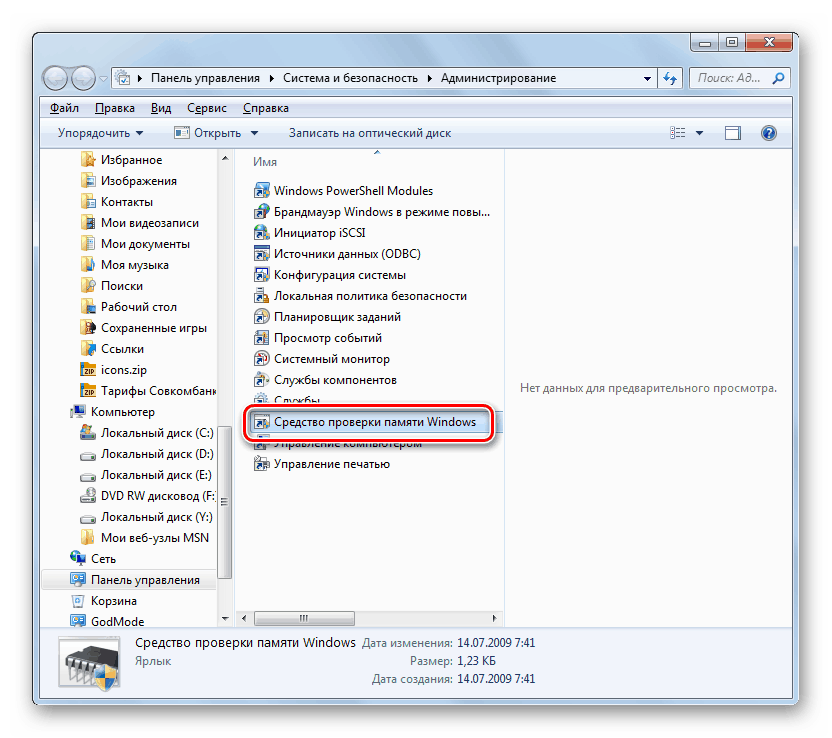Select the Инициатор iSCSI icon

[x=262, y=233]
